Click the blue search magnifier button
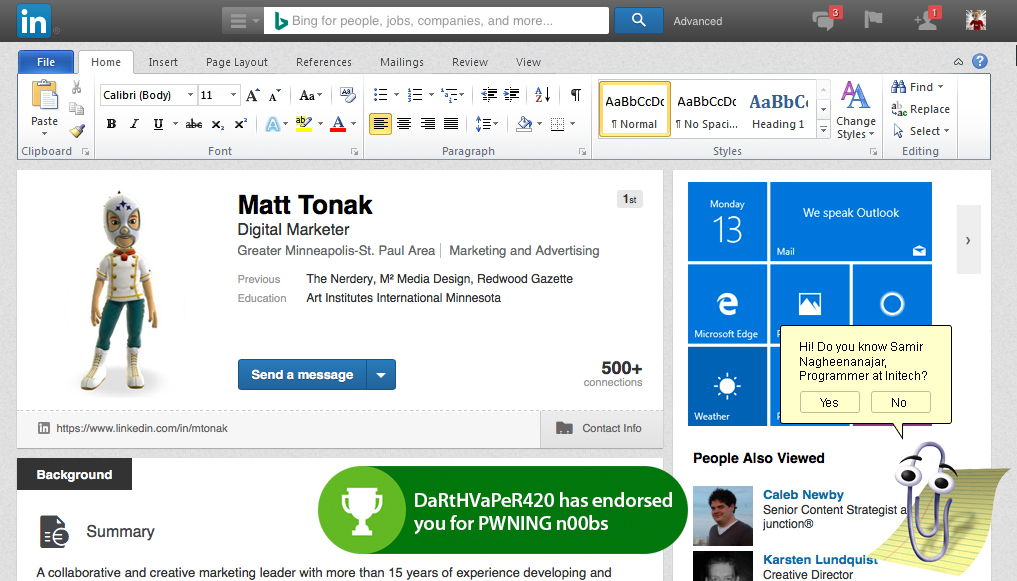This screenshot has width=1017, height=581. tap(638, 20)
